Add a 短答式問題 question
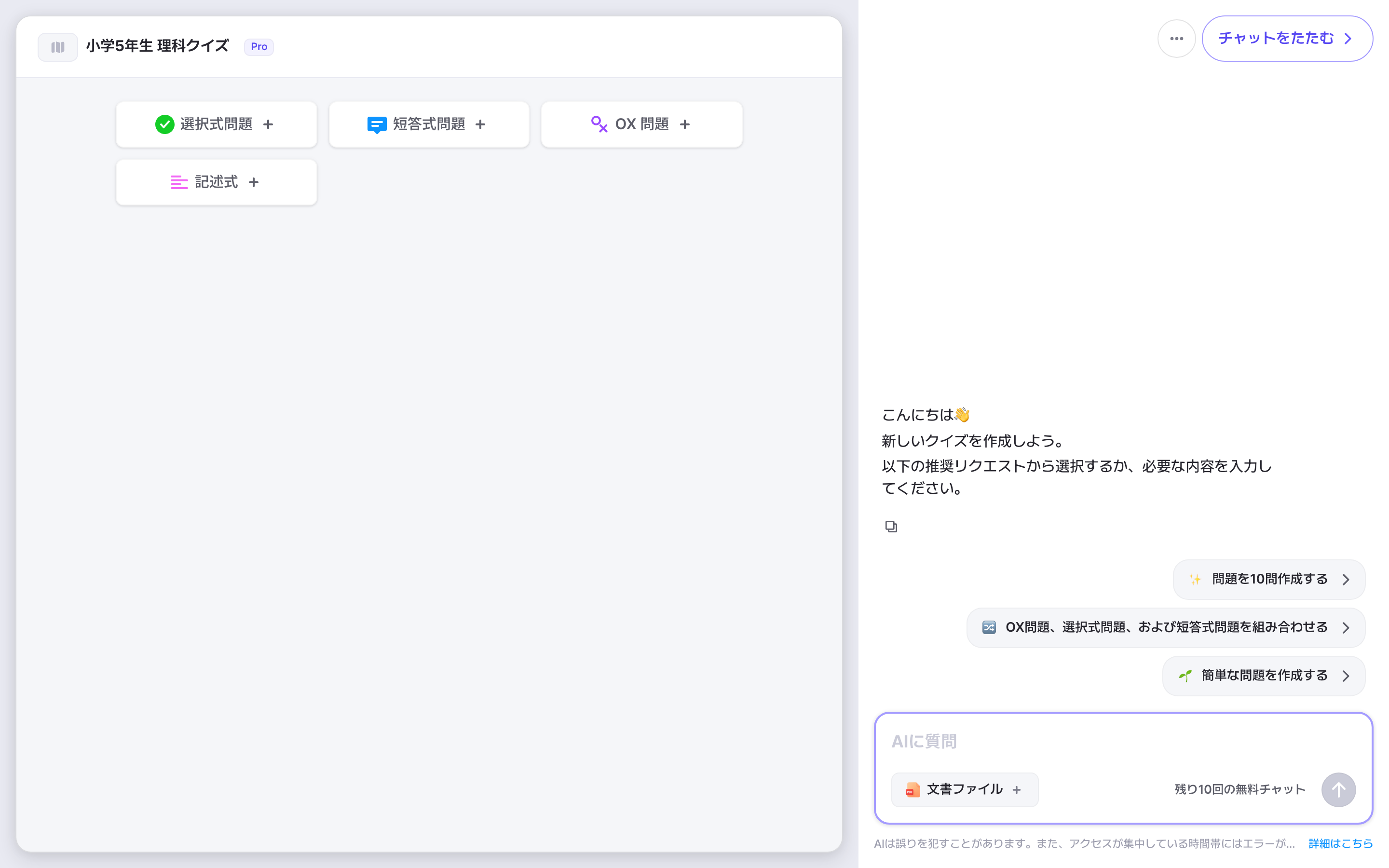 pyautogui.click(x=429, y=124)
